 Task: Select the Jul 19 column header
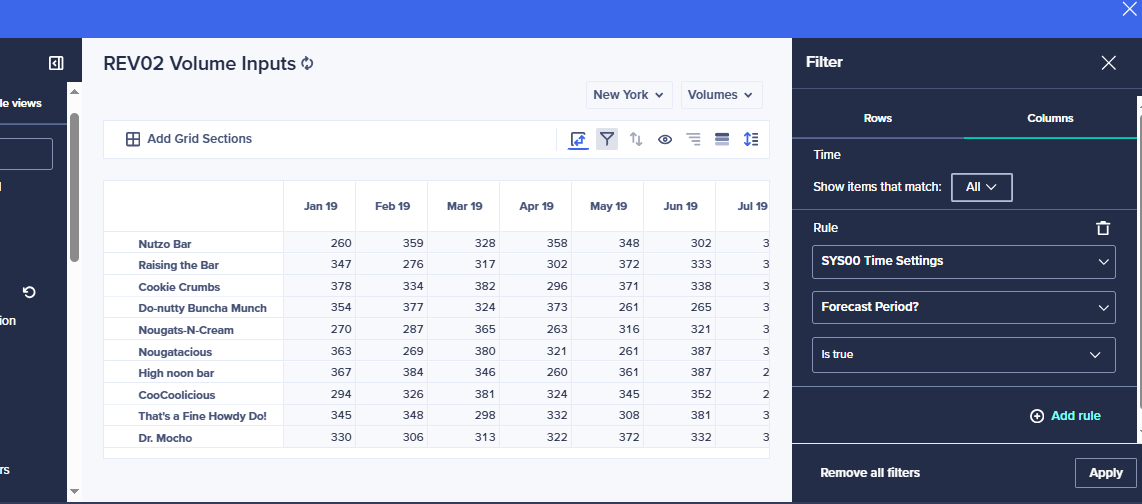click(x=743, y=206)
